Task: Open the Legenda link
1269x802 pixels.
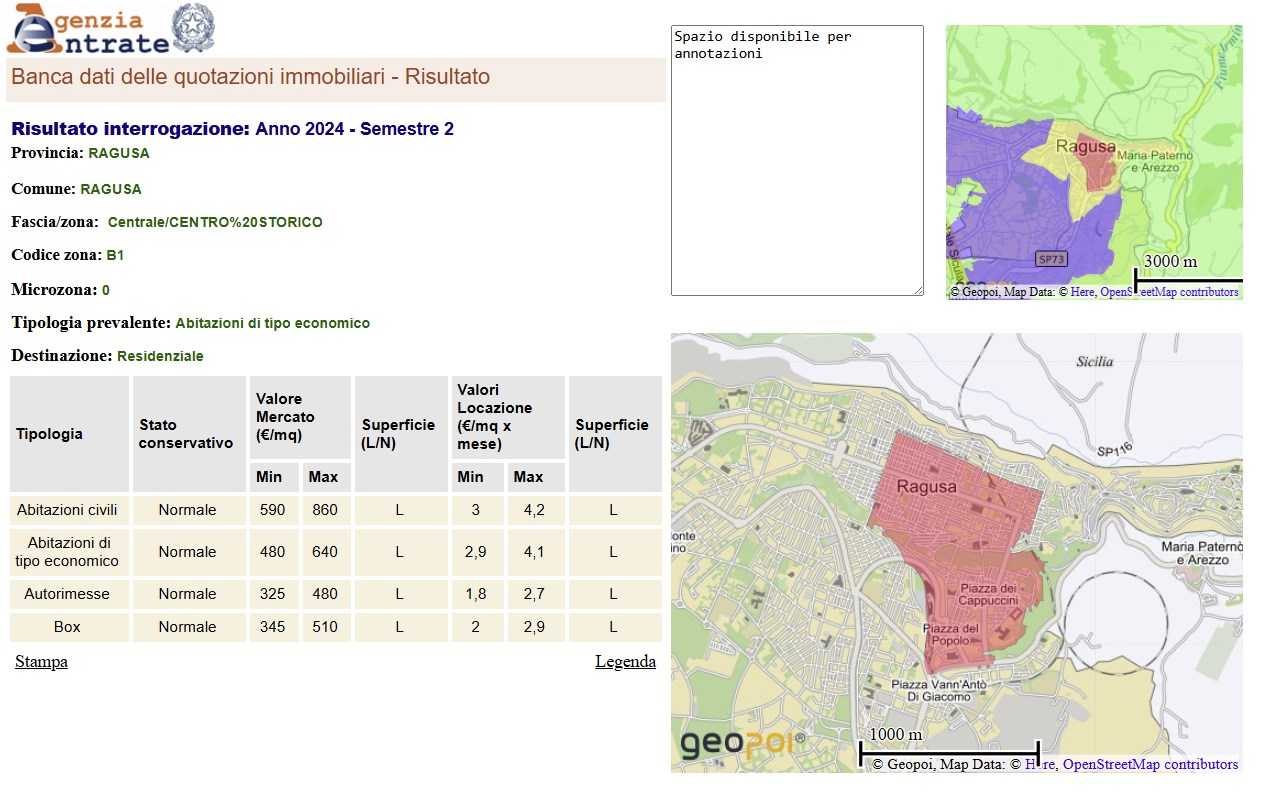Action: 625,662
